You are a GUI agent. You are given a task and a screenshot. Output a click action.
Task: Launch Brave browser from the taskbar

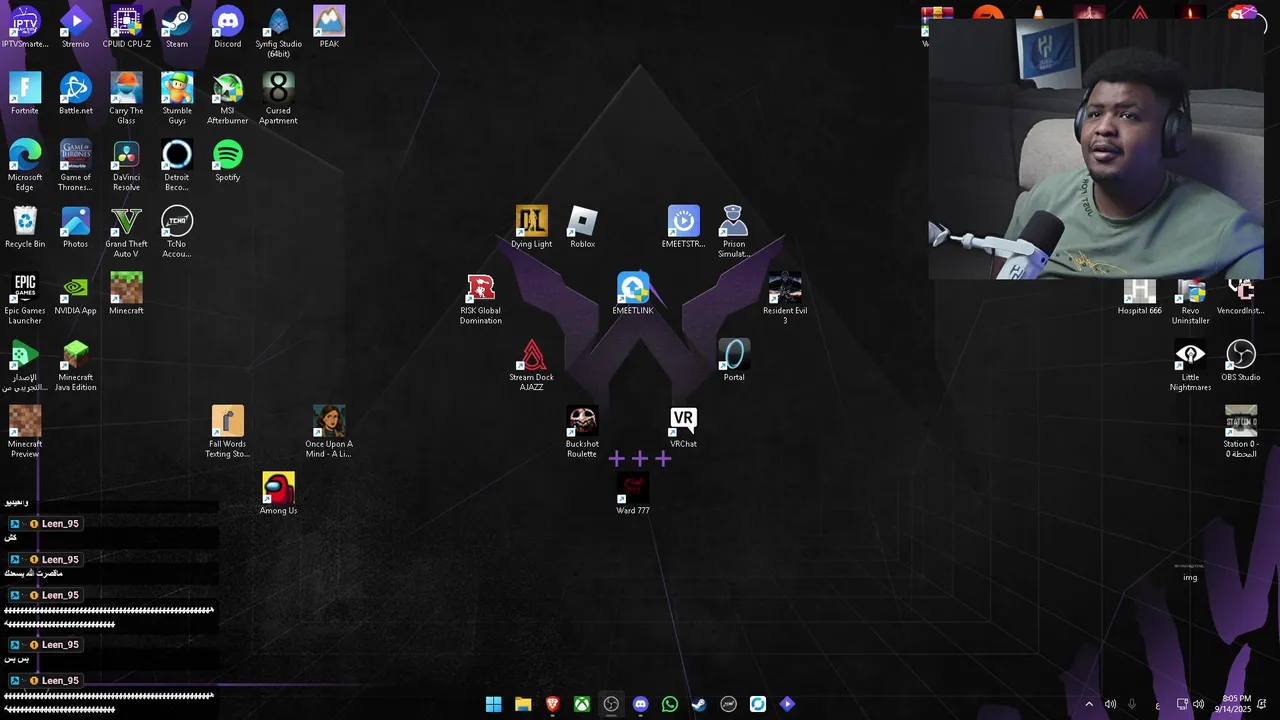click(x=552, y=704)
